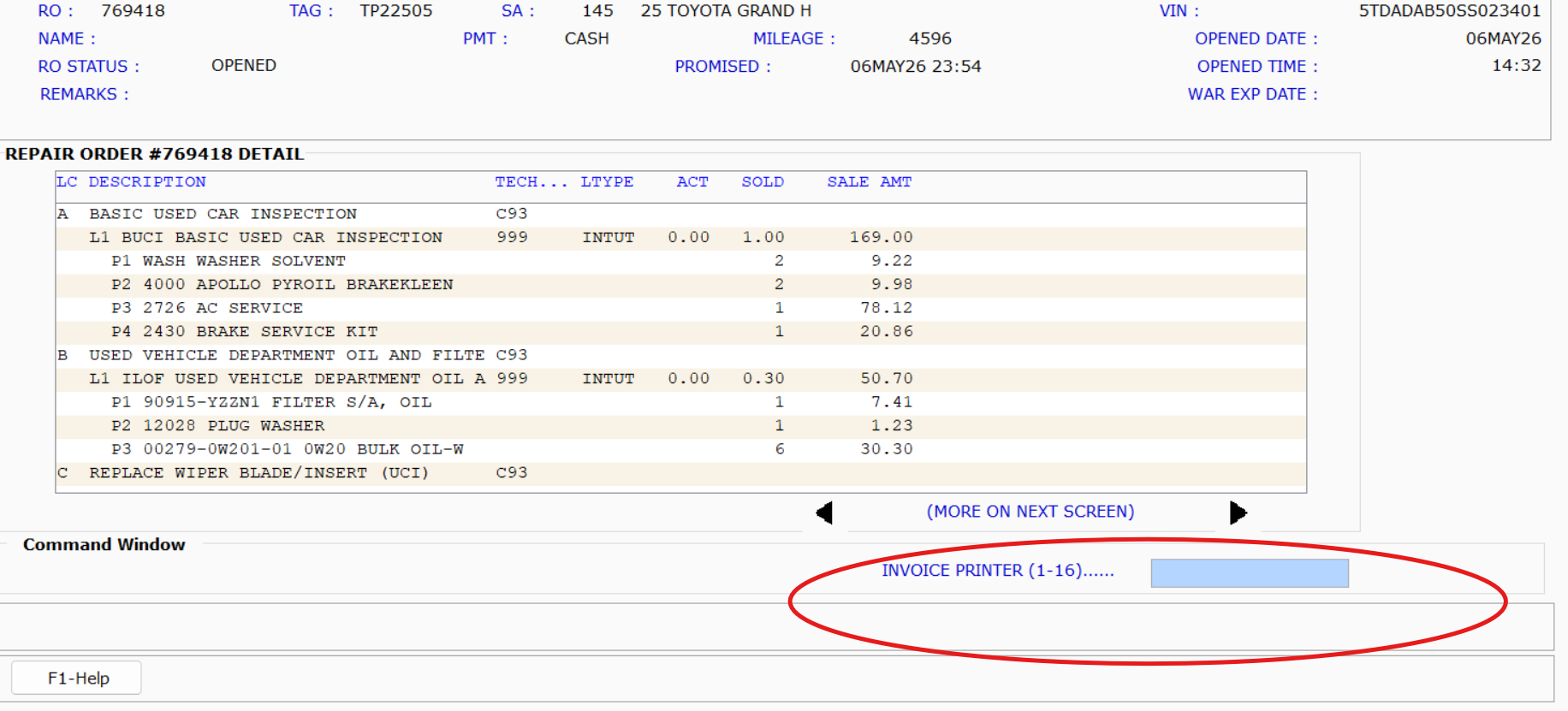Click the OPENED DATE value 06MAY26
The height and width of the screenshot is (711, 1568).
pos(1503,39)
